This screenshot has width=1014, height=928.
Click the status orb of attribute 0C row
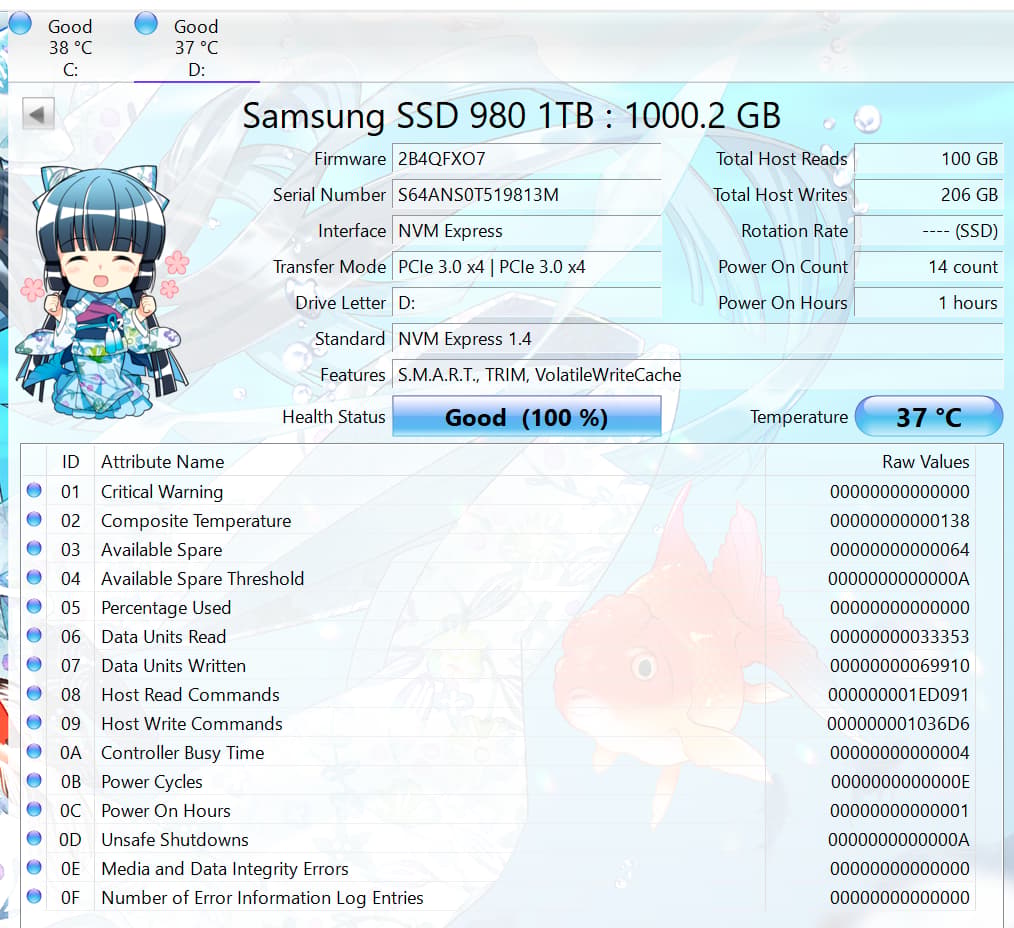point(34,810)
